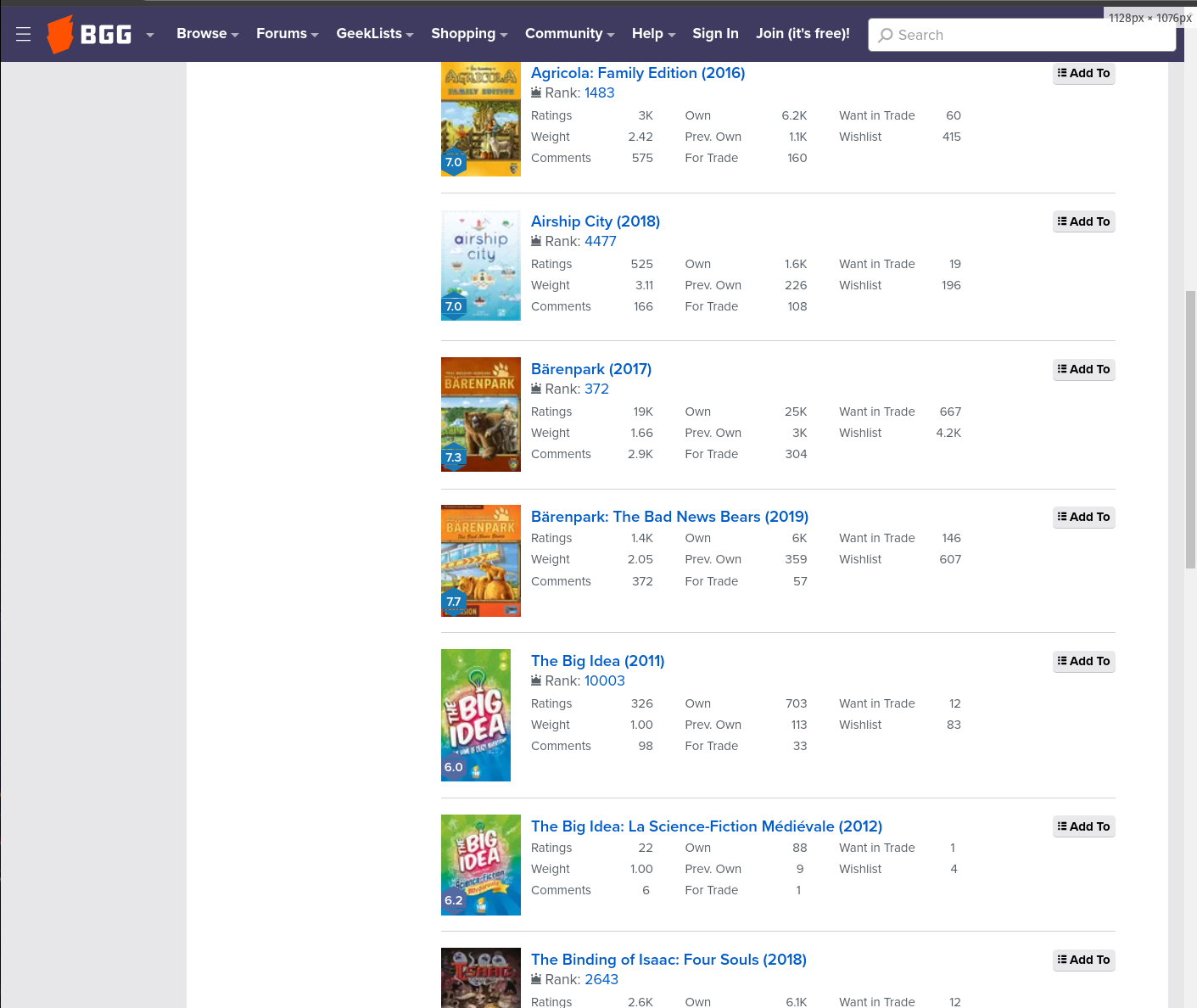Screen dimensions: 1197x1008
Task: Click the 6.2 rating hexagon badge
Action: (454, 900)
